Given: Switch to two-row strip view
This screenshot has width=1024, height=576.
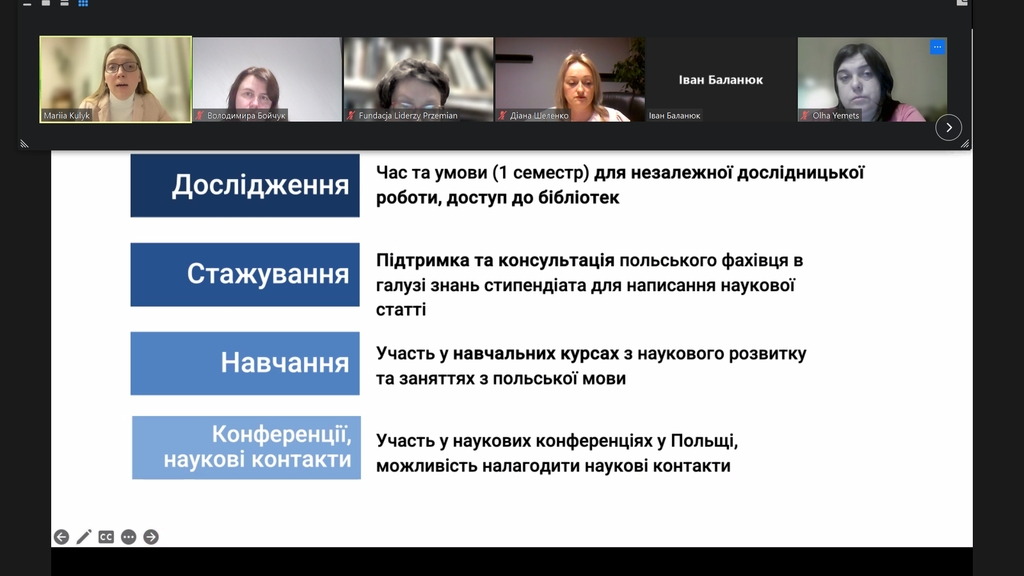Looking at the screenshot, I should [x=65, y=3].
